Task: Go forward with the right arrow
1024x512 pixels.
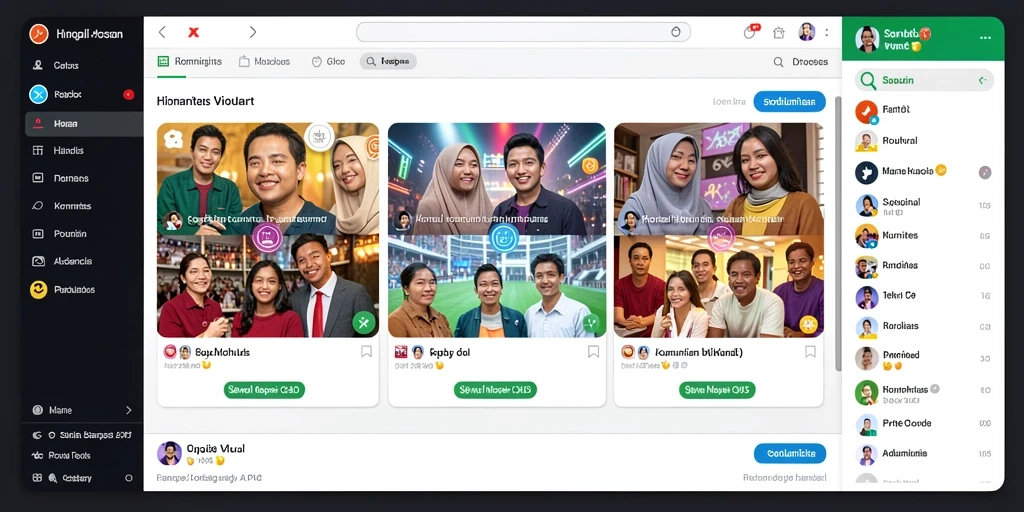Action: tap(253, 32)
